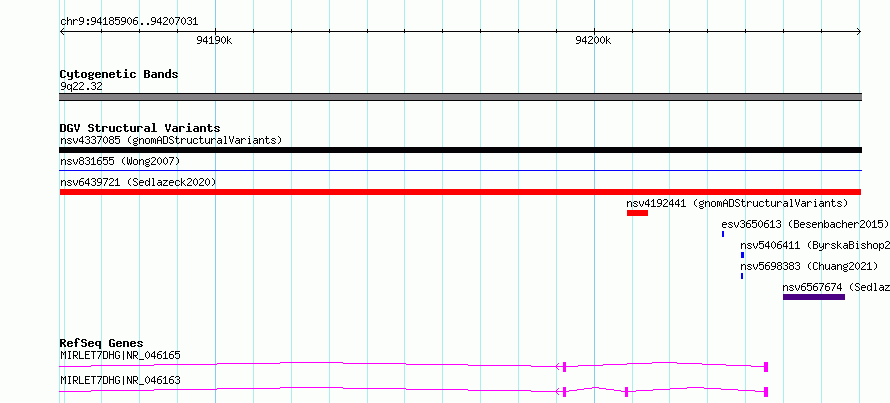The height and width of the screenshot is (403, 890).
Task: Click the esv3650613 Besenbacher2015 blue marker
Action: [723, 234]
